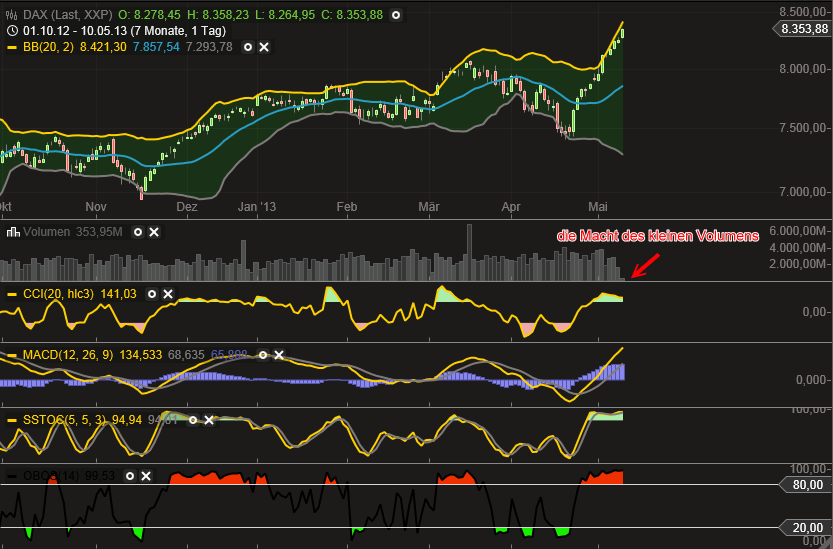Click the middle band value 7.857,54
This screenshot has height=549, width=833.
click(156, 47)
